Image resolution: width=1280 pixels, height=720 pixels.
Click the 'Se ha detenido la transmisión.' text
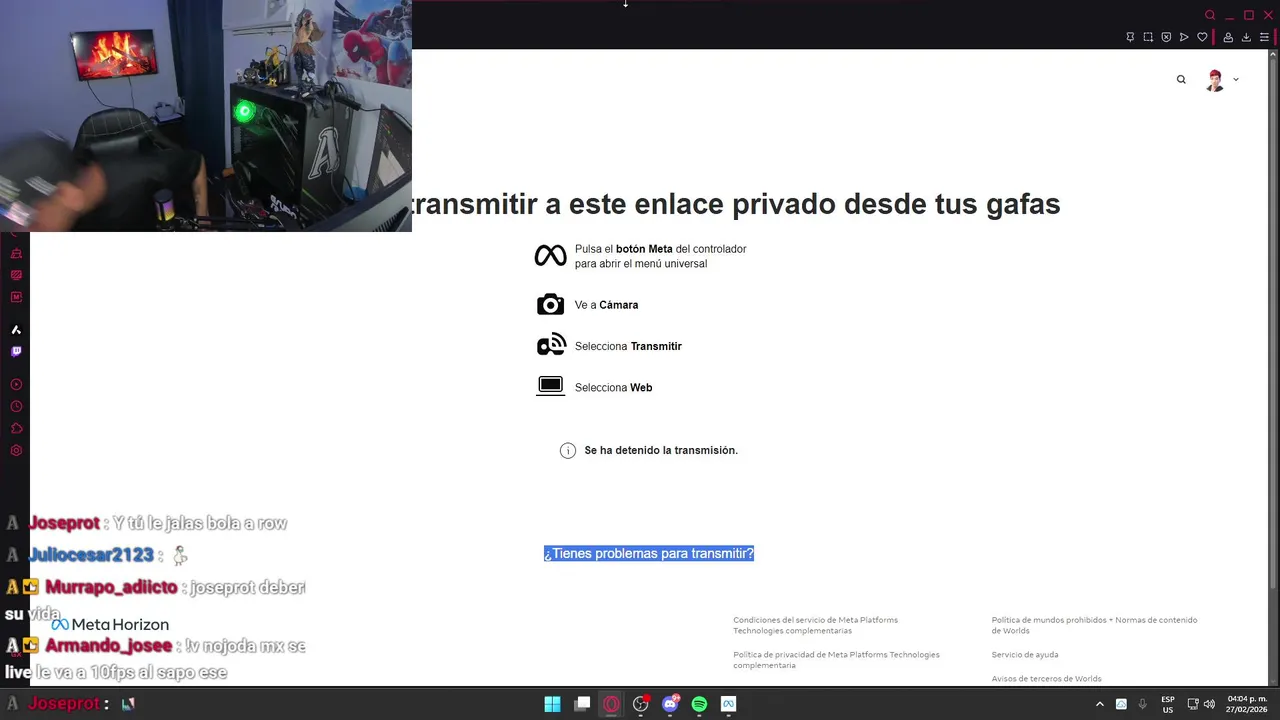[661, 450]
